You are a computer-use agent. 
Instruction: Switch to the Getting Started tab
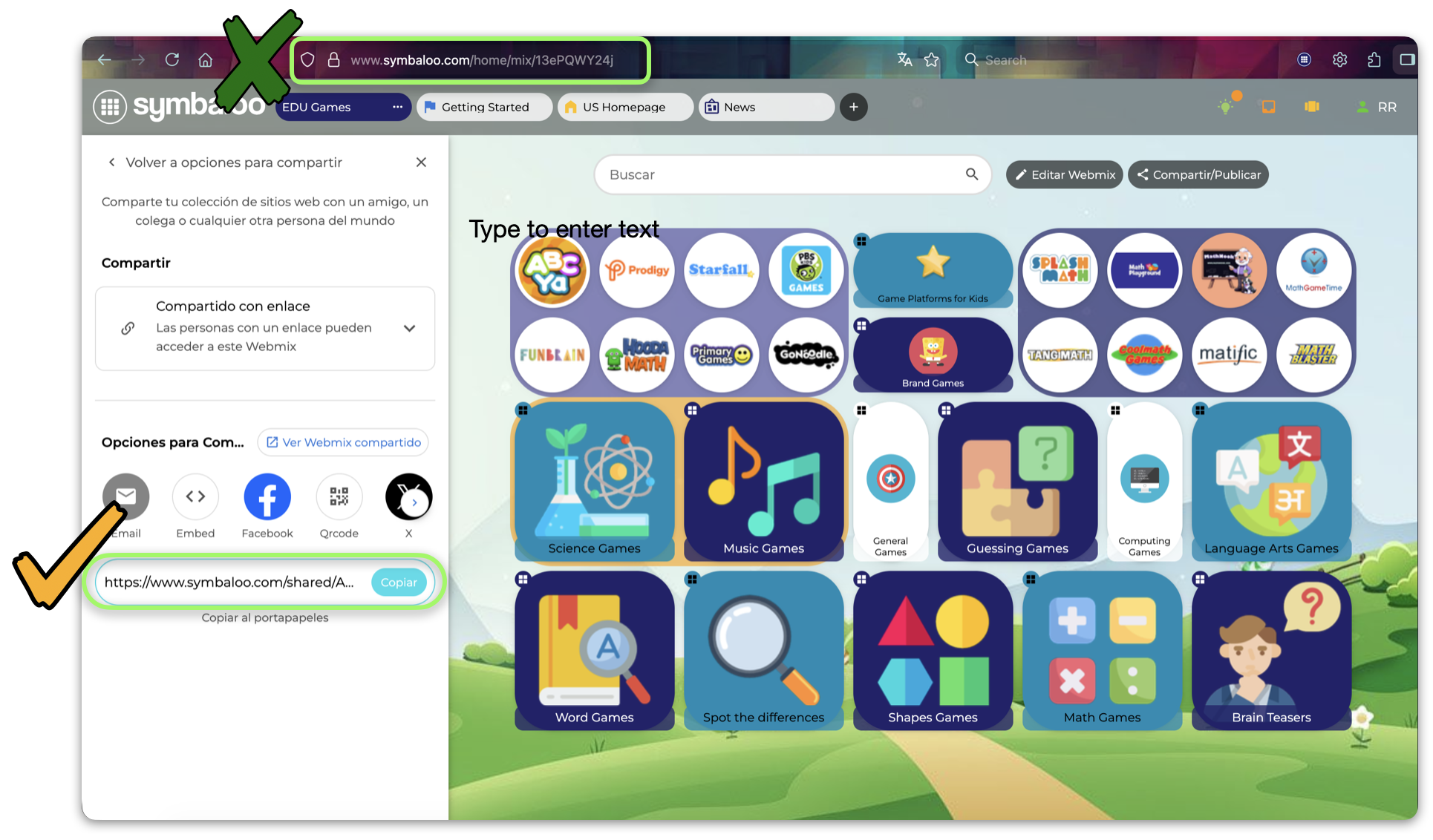click(x=485, y=107)
